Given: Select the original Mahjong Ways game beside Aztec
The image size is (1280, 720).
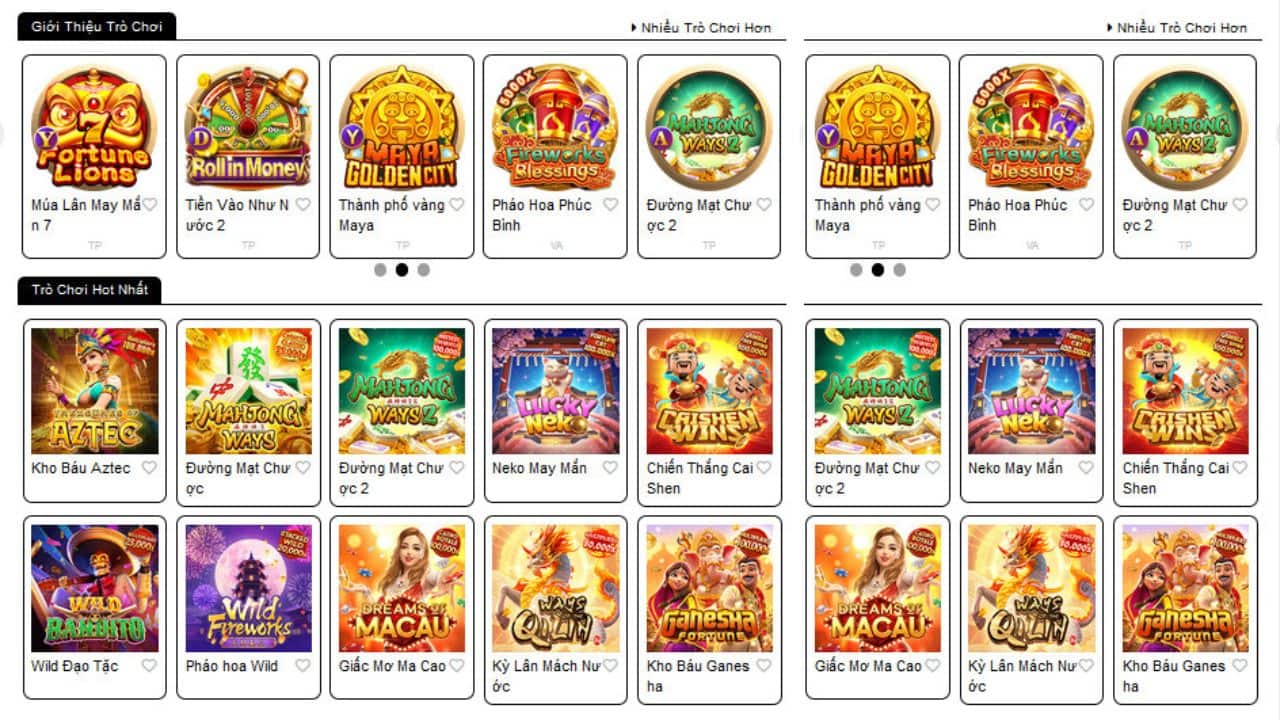Looking at the screenshot, I should pyautogui.click(x=248, y=391).
